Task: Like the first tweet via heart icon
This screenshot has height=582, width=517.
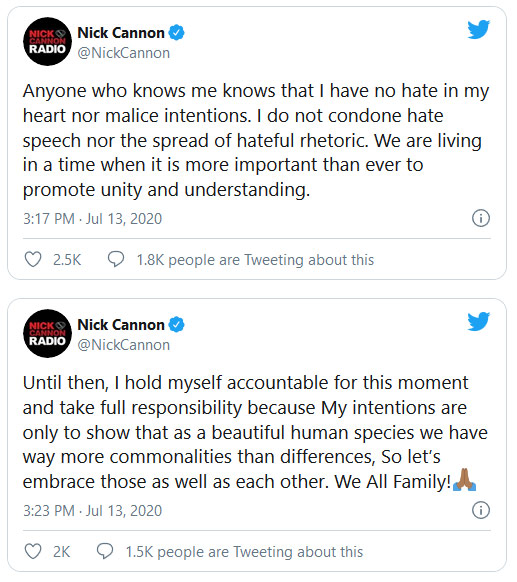Action: (x=33, y=259)
